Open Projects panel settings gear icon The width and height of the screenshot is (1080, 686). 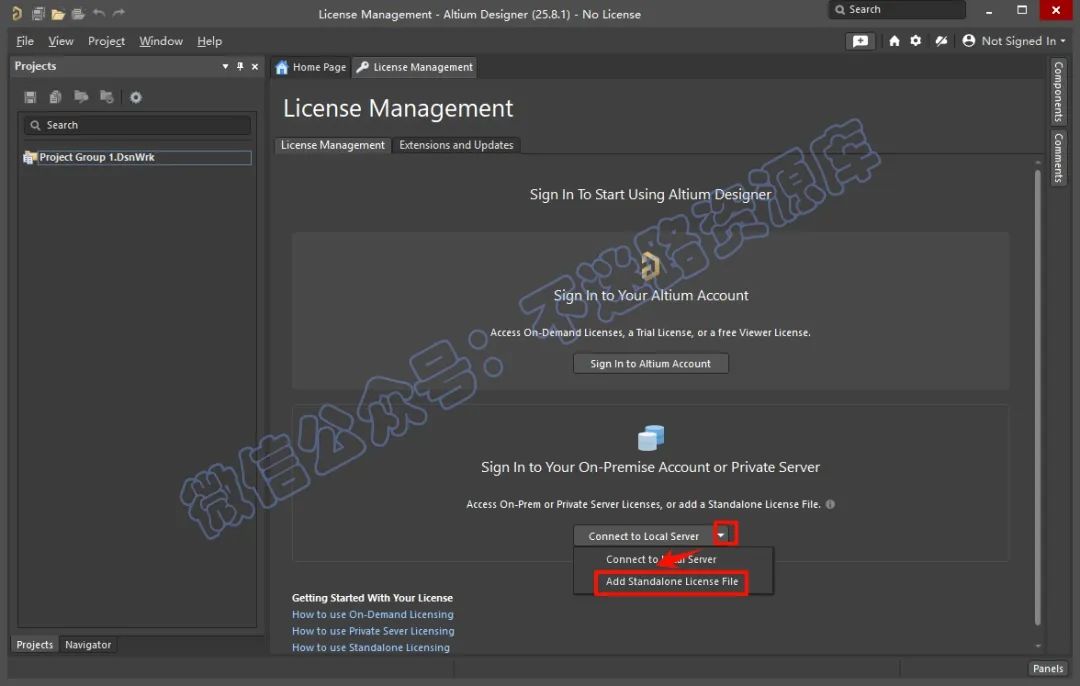point(136,97)
